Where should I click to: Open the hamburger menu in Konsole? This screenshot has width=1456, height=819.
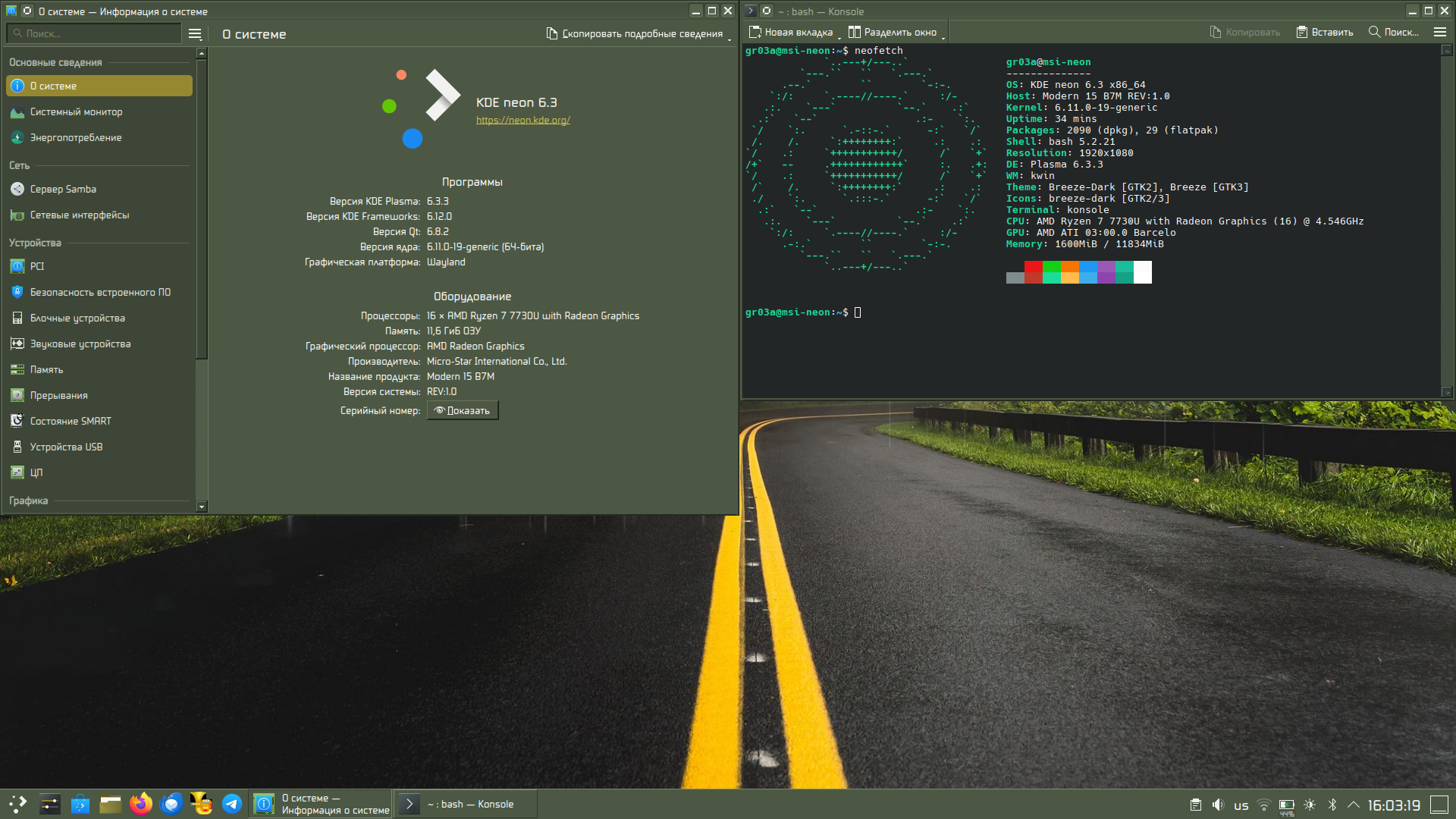pos(1440,33)
